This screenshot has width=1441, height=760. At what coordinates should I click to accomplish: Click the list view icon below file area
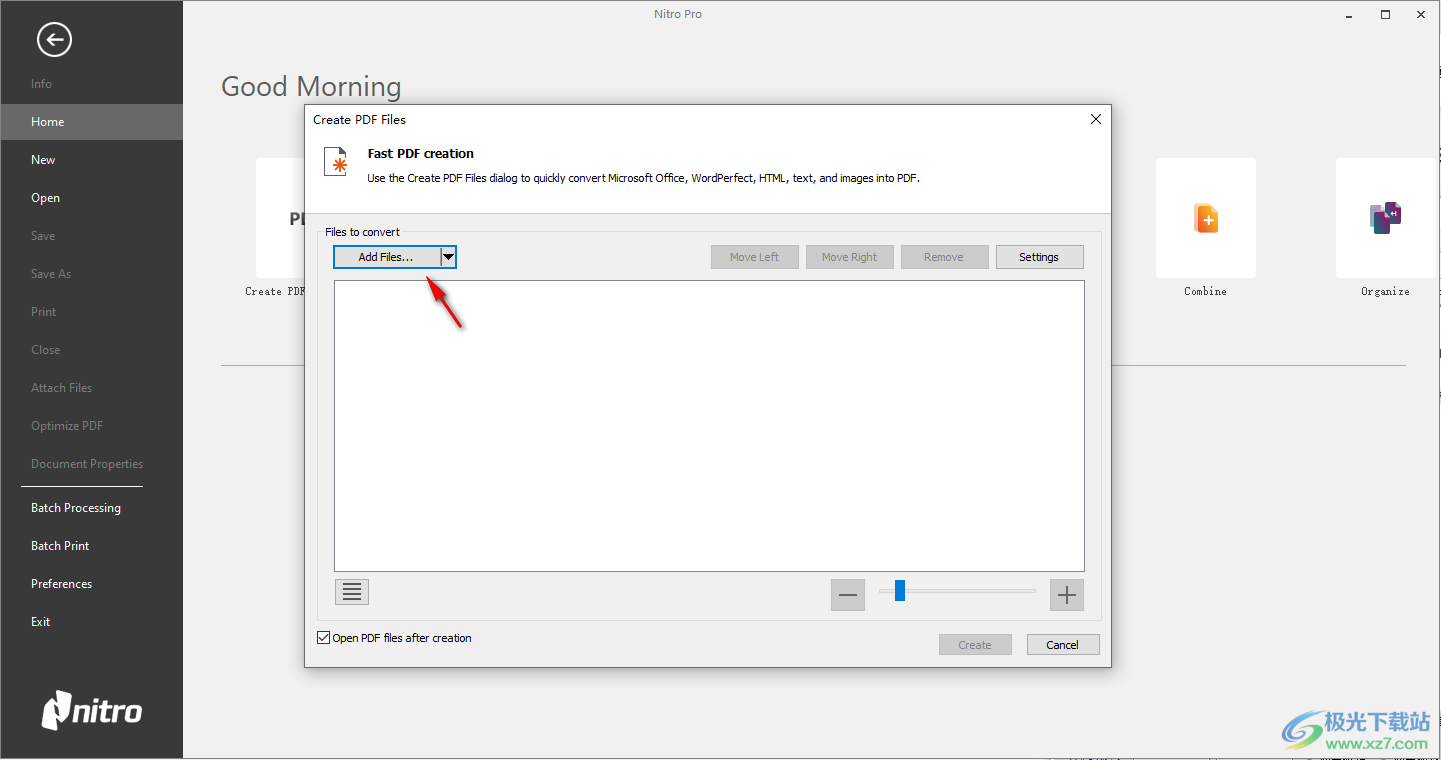coord(352,592)
